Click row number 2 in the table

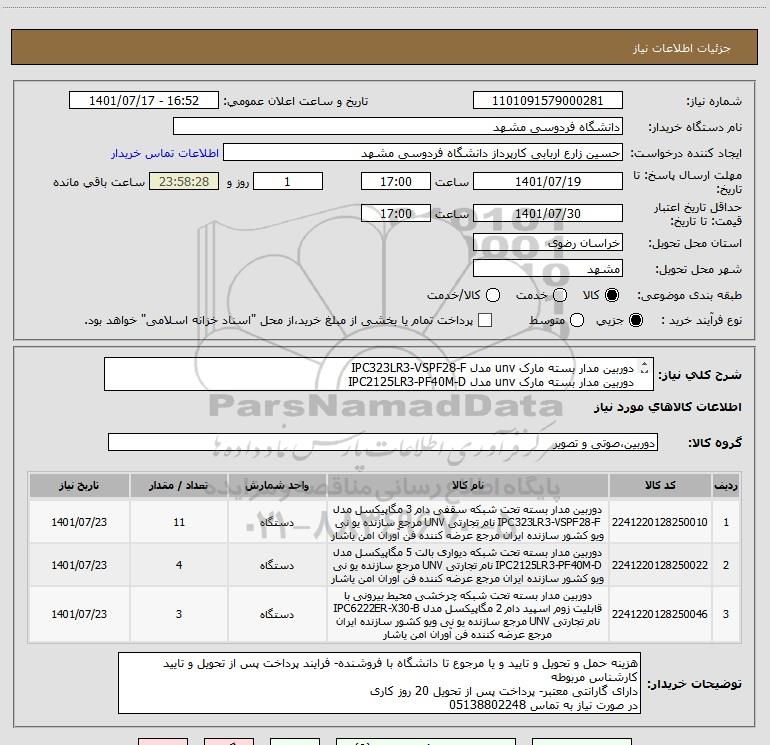click(x=726, y=565)
